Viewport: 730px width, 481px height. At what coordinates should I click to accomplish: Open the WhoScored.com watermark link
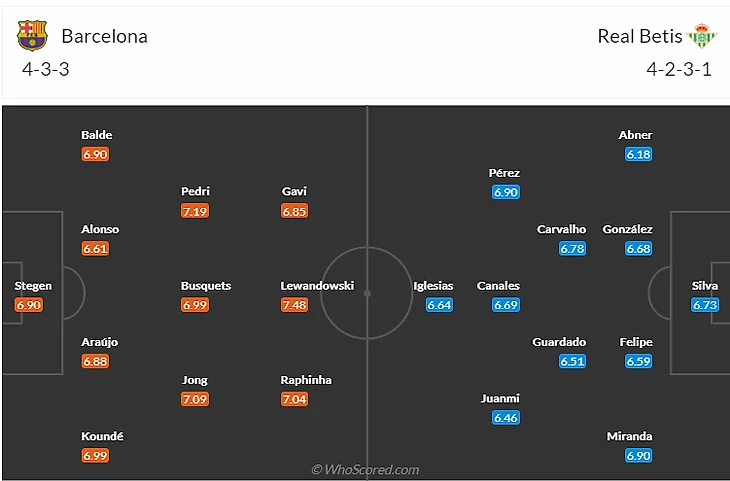(366, 469)
